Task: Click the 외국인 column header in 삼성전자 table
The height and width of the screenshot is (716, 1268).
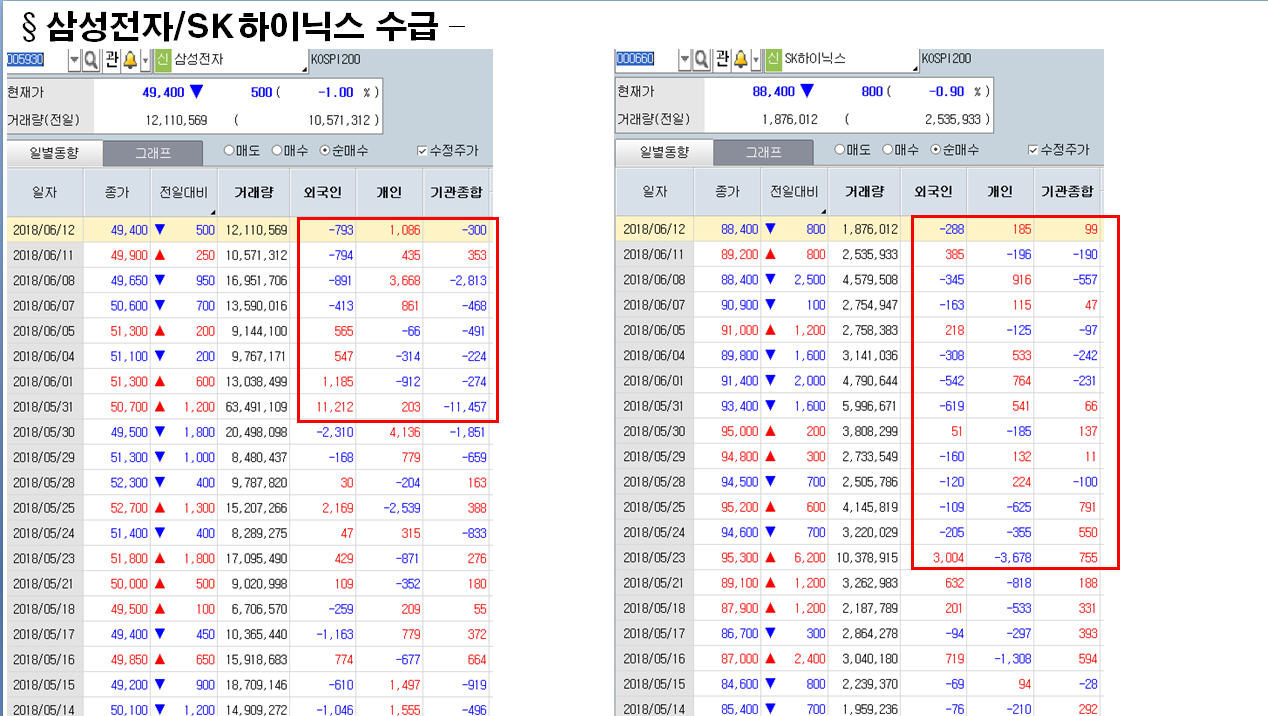Action: 323,192
